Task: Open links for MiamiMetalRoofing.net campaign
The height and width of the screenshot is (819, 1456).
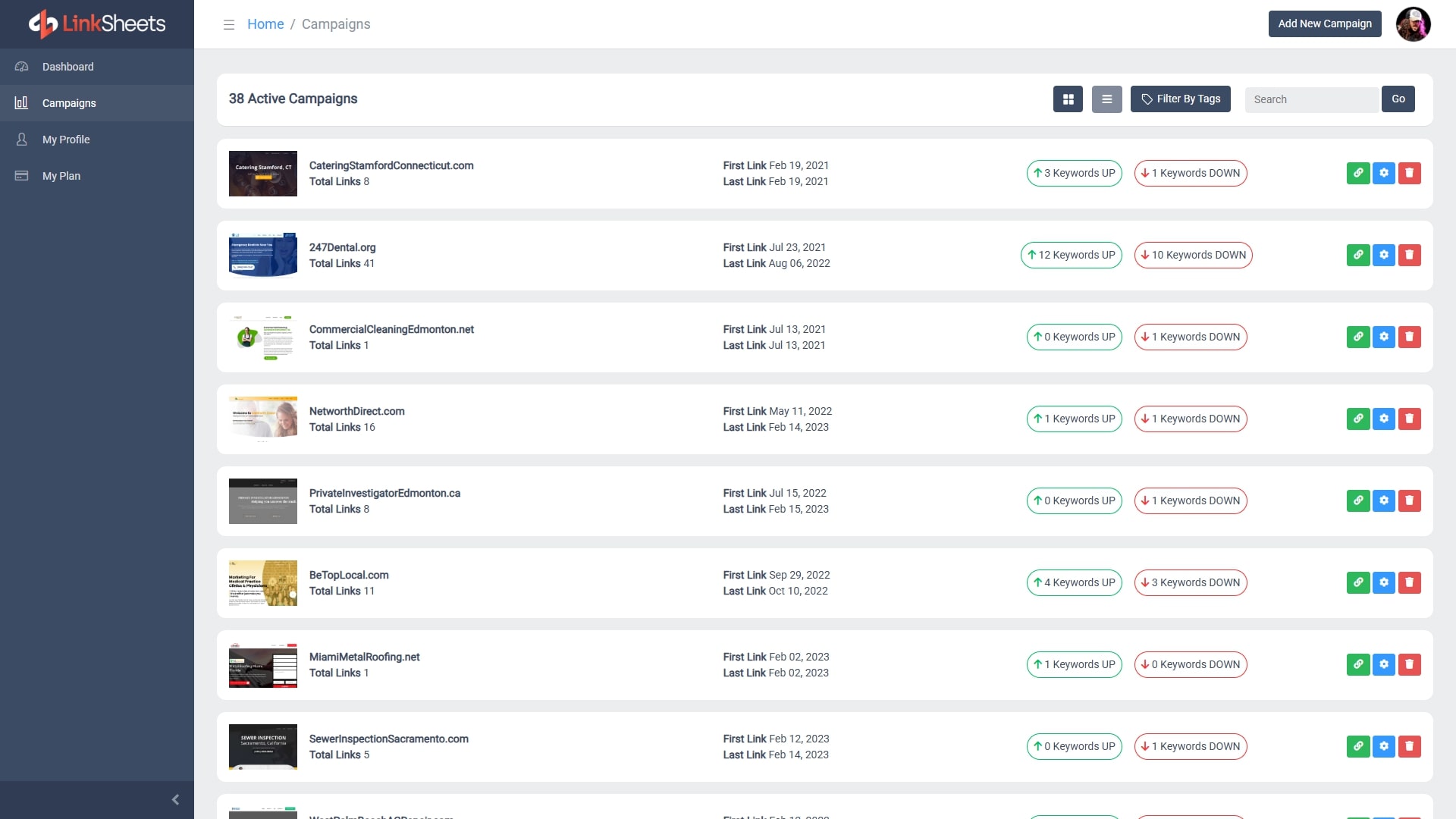Action: pyautogui.click(x=1358, y=664)
